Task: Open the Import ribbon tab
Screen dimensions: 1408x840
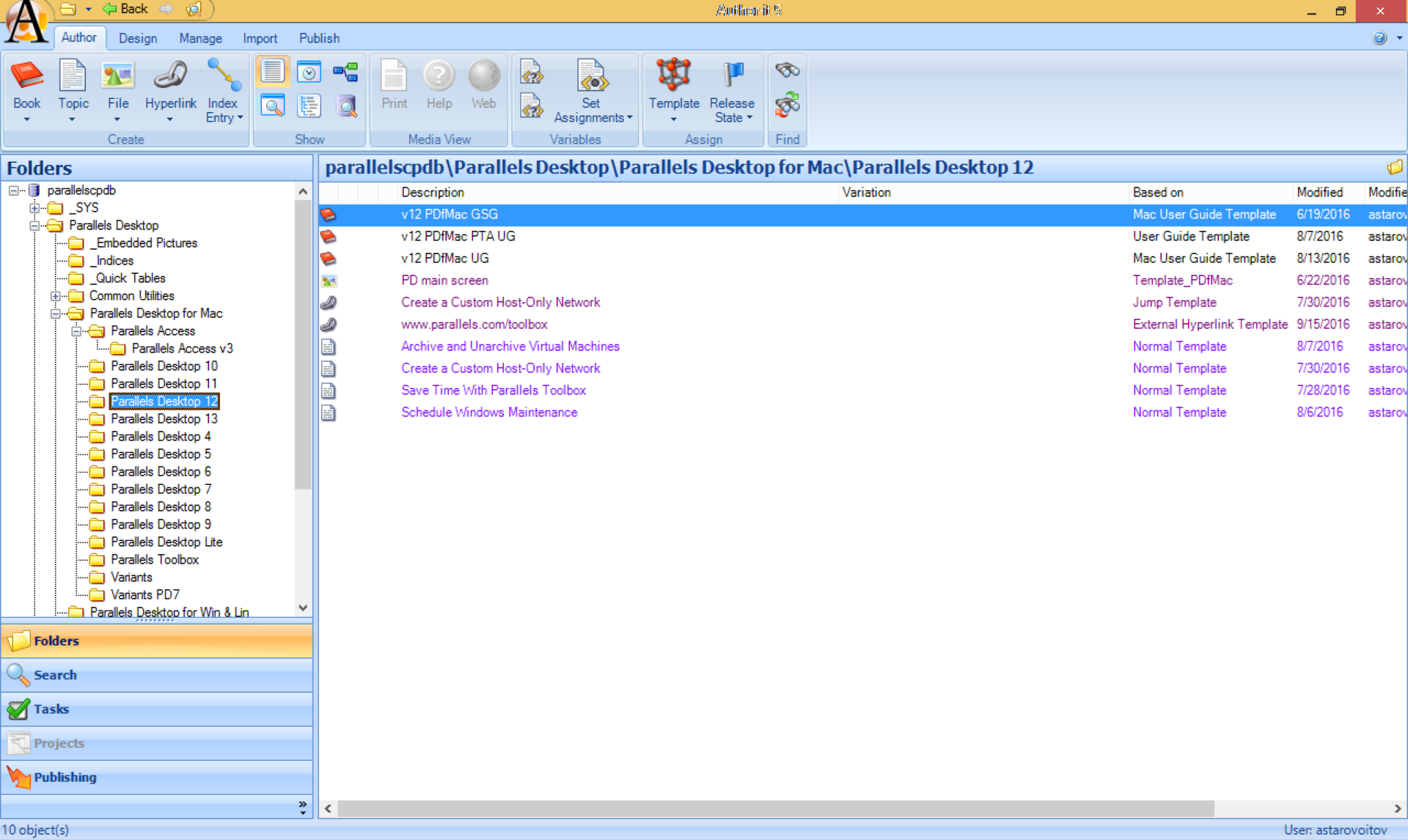Action: [260, 38]
